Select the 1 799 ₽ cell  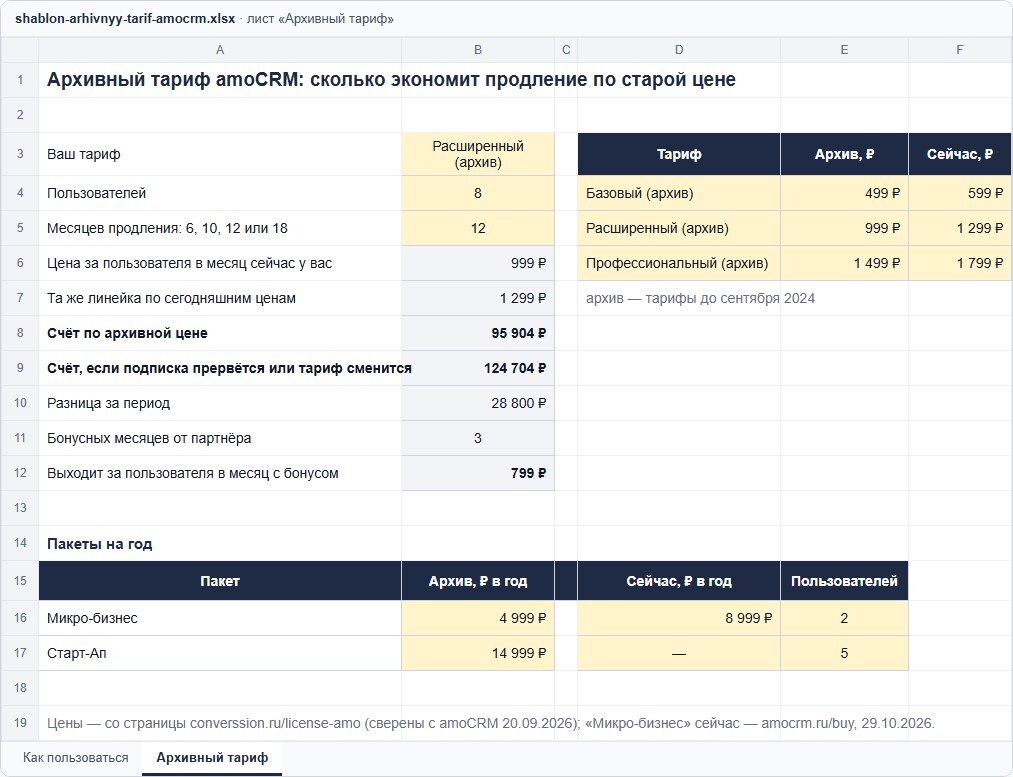tap(959, 263)
